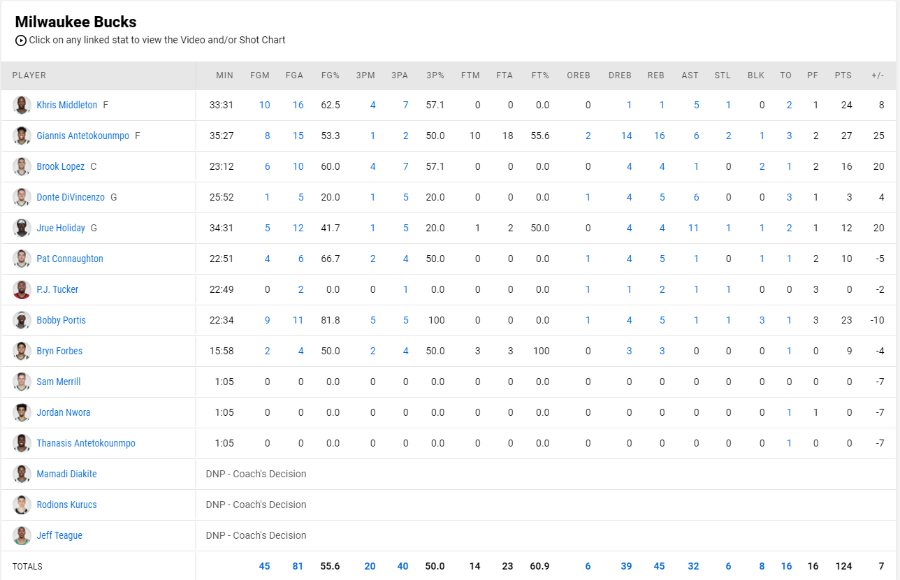Click Bryn Forbes's headshot photo

click(x=22, y=351)
